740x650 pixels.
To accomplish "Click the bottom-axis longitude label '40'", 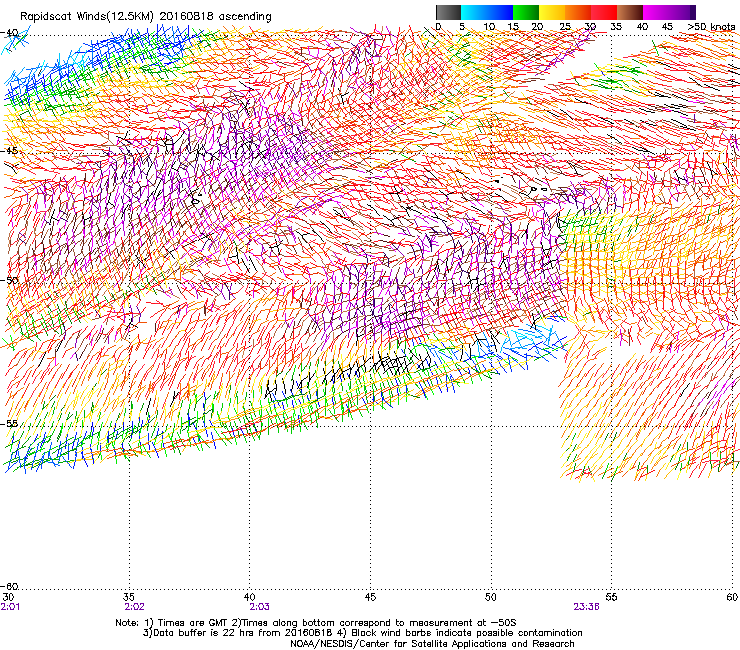I will point(250,598).
